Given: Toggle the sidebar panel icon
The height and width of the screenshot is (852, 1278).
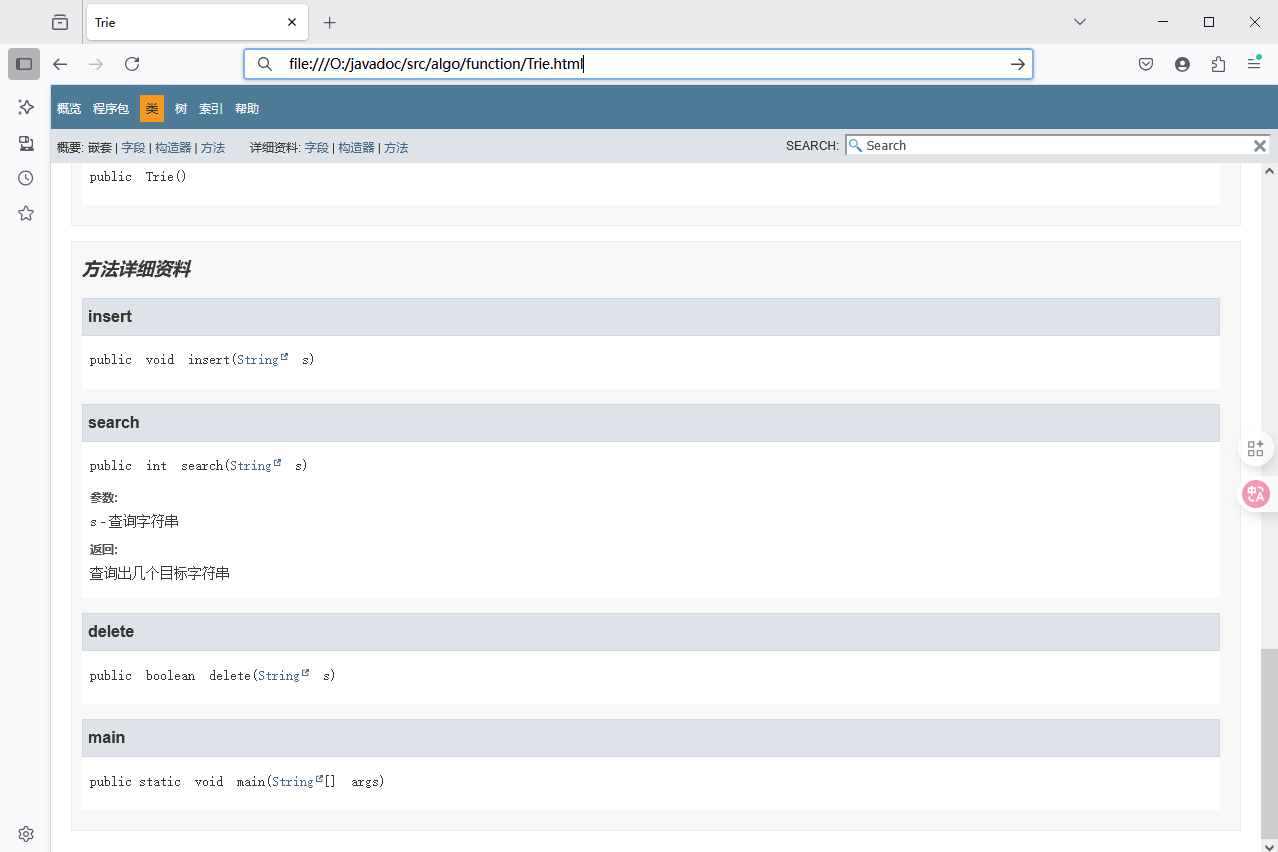Looking at the screenshot, I should point(24,64).
